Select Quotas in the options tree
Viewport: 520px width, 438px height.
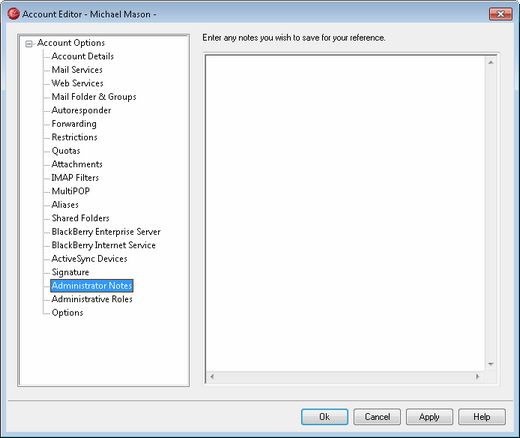(x=66, y=151)
